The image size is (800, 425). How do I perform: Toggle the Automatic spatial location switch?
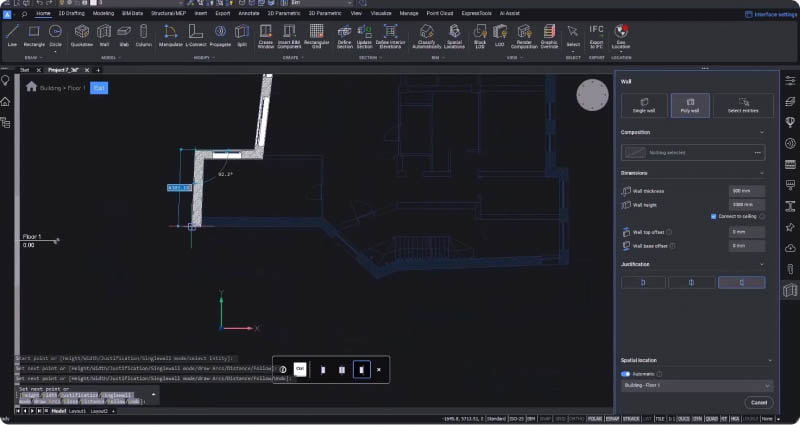point(625,374)
